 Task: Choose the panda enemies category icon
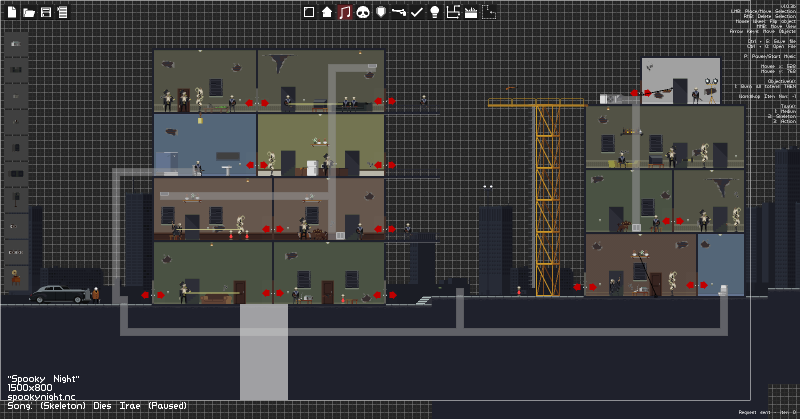point(363,12)
